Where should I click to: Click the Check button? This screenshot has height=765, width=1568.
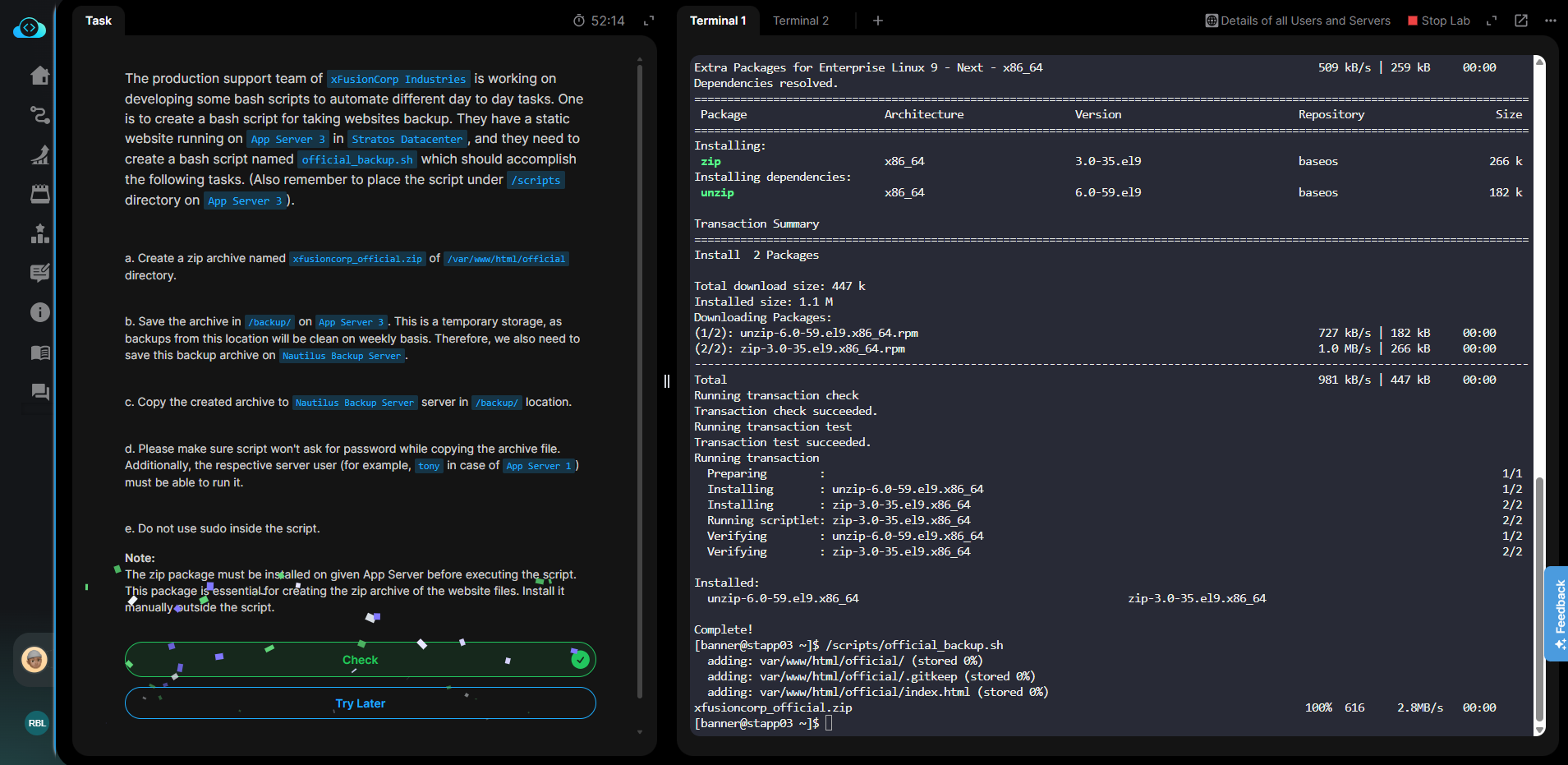(360, 660)
